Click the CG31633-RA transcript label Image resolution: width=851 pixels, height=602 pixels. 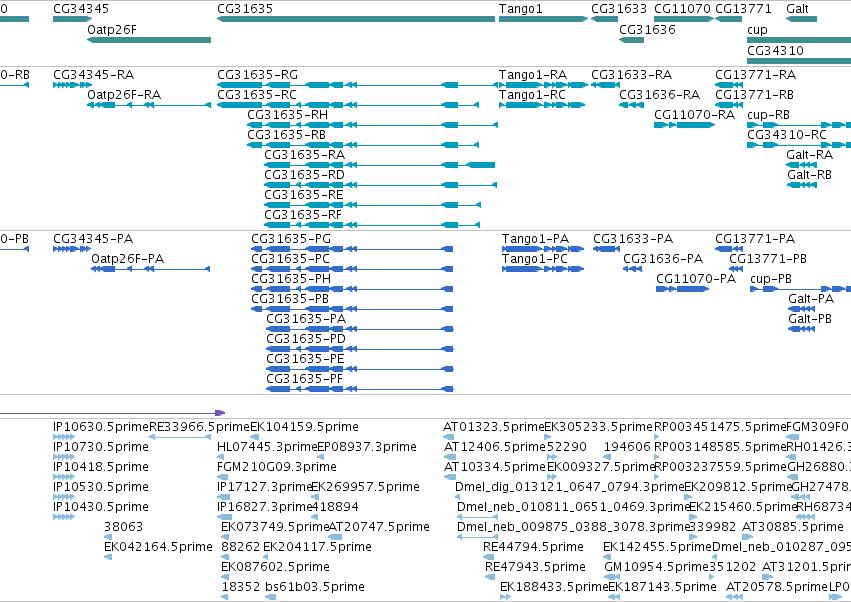pyautogui.click(x=631, y=74)
